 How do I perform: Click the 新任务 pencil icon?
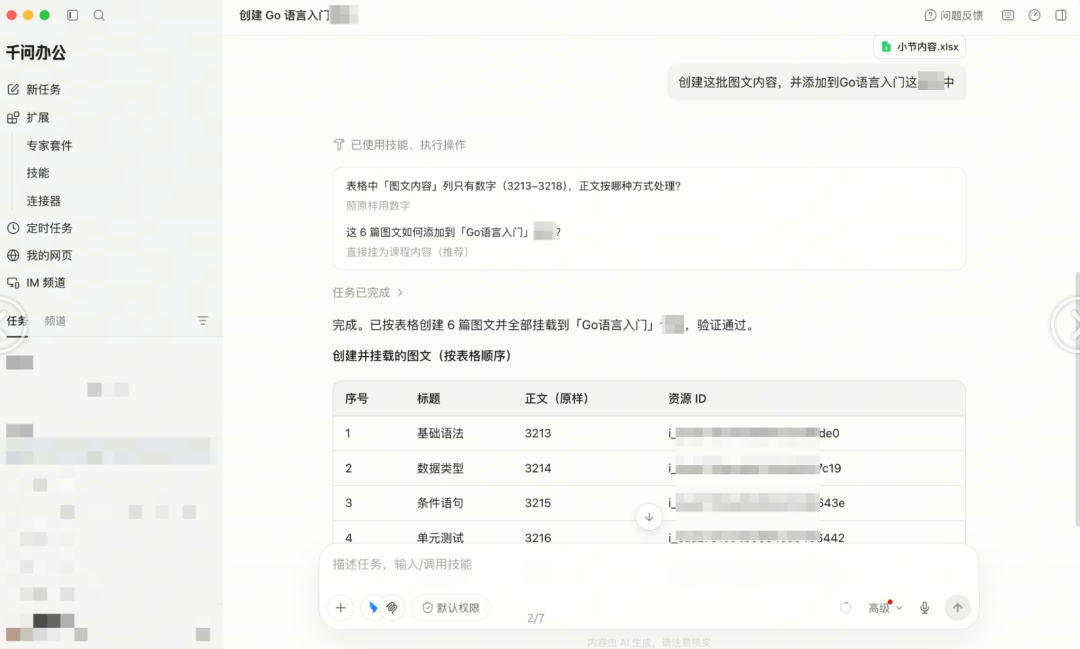pos(13,90)
